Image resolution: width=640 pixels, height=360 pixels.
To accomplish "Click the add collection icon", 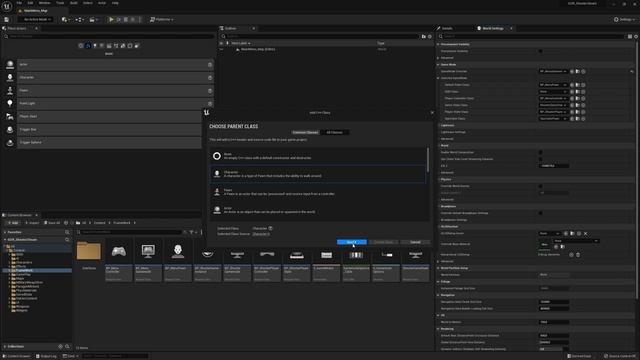I will pos(60,347).
